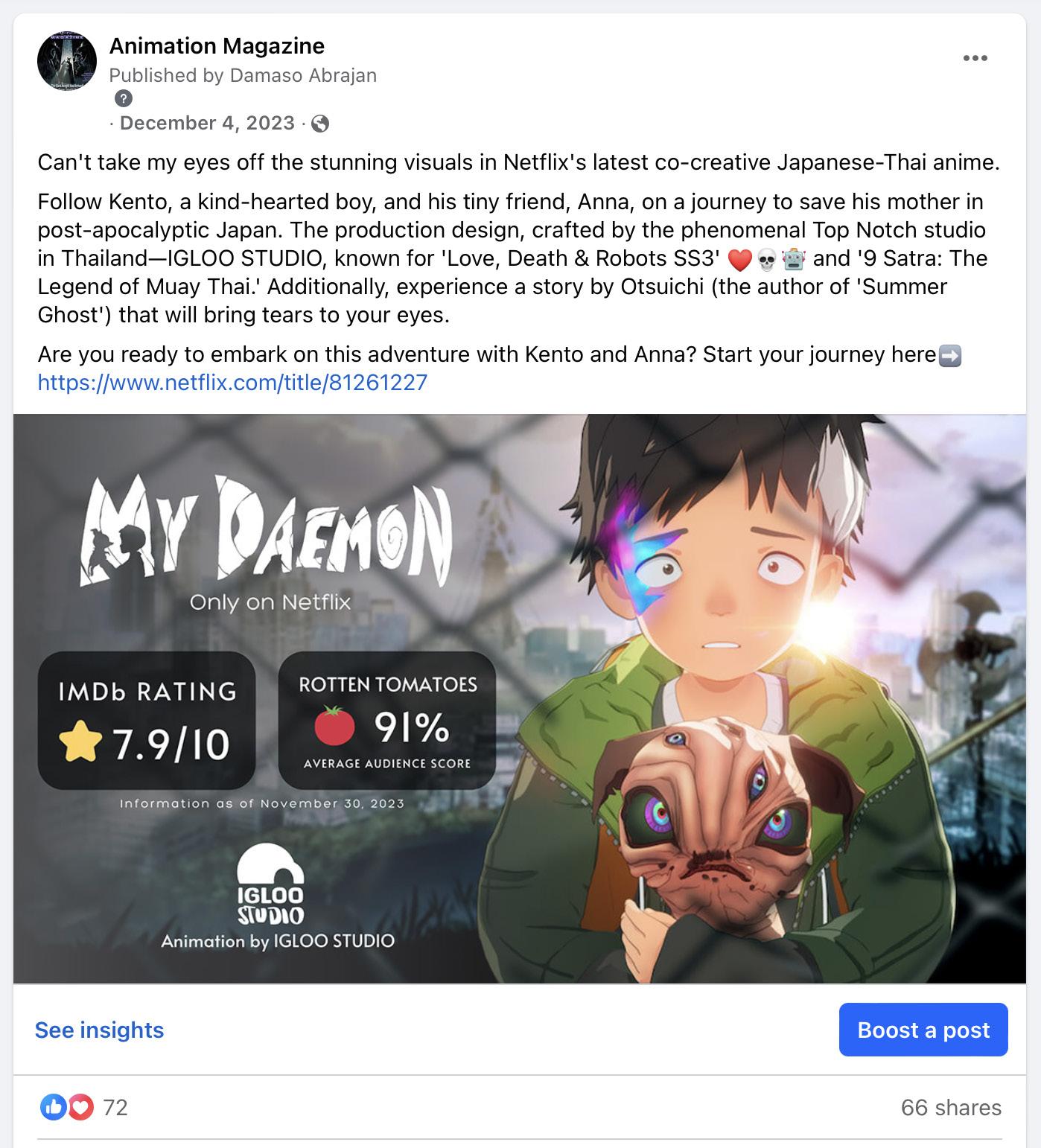Open the Animation Magazine page name link
Image resolution: width=1041 pixels, height=1148 pixels.
(x=217, y=46)
